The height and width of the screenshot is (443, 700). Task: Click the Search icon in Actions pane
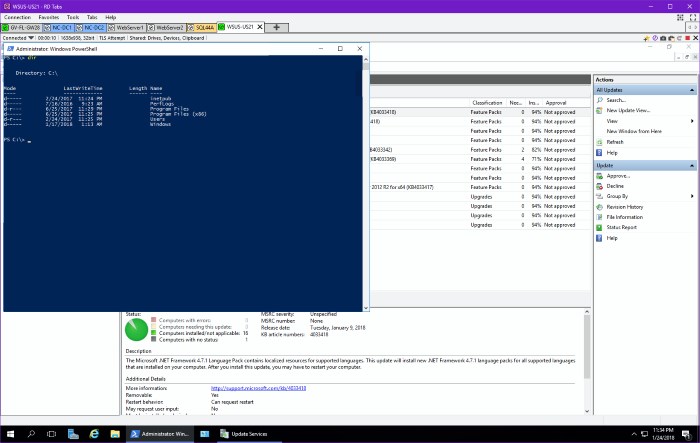(600, 100)
